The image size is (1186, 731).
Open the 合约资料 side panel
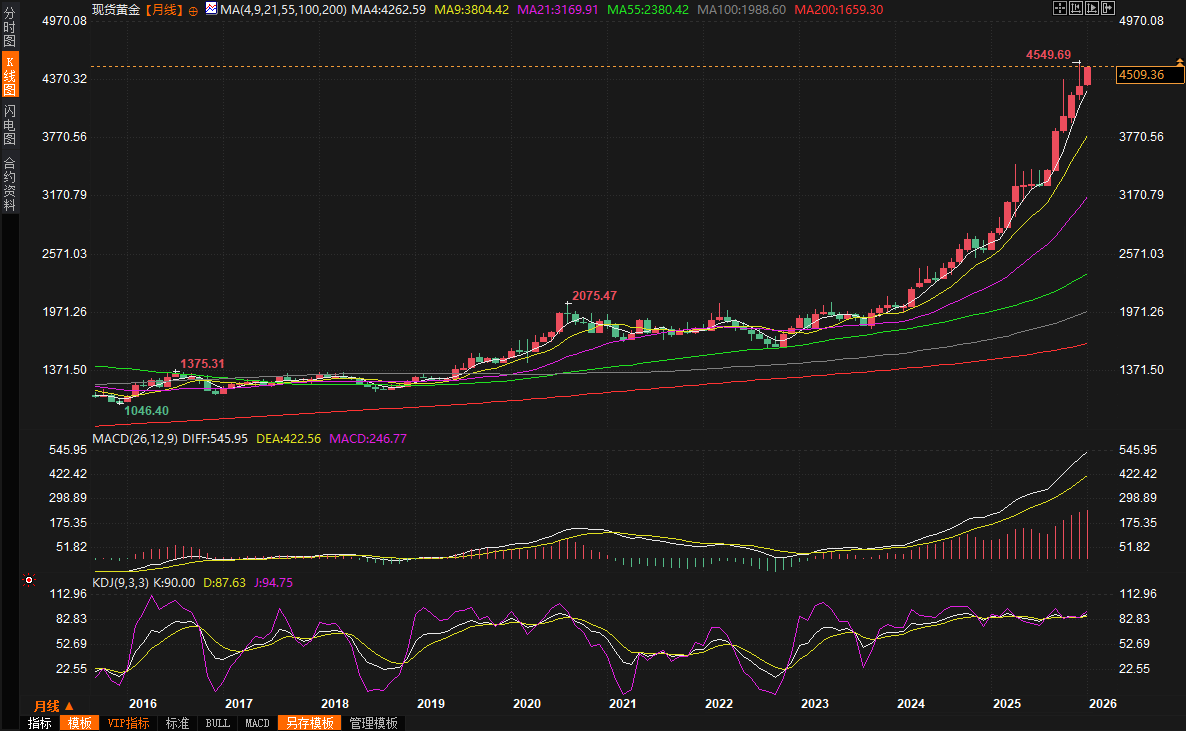[x=9, y=184]
